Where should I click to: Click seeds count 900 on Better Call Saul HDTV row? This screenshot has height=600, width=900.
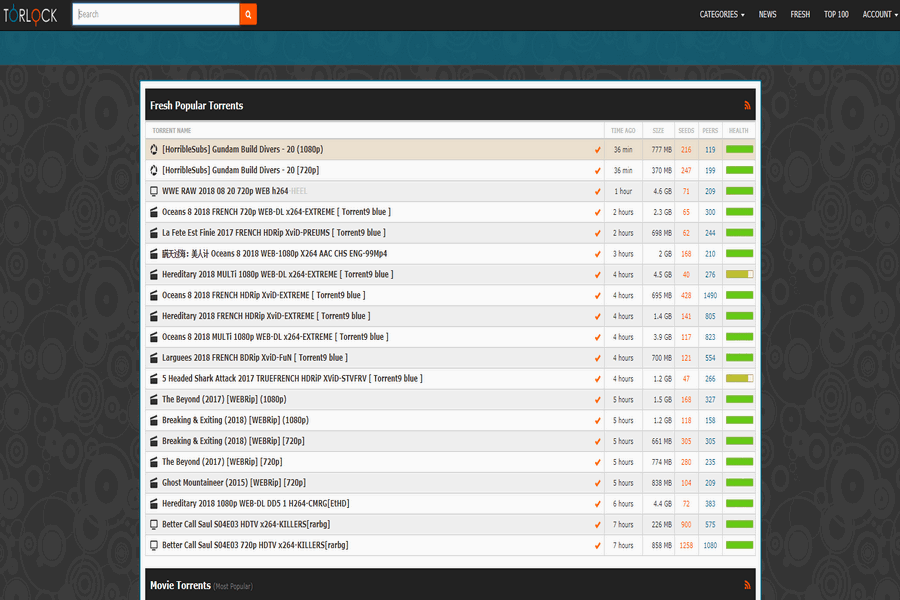click(686, 525)
